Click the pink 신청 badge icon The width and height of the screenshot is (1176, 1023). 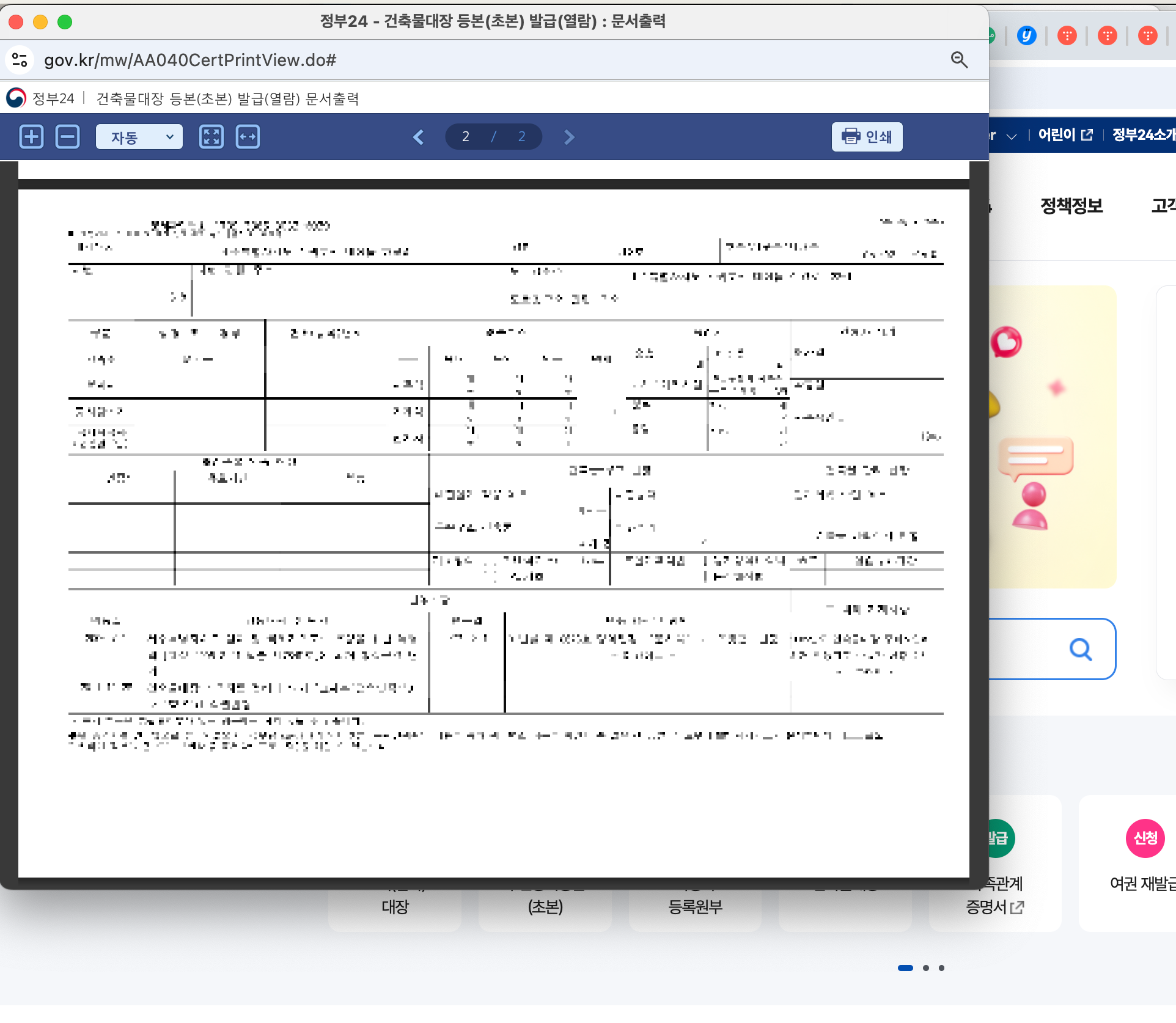coord(1145,838)
